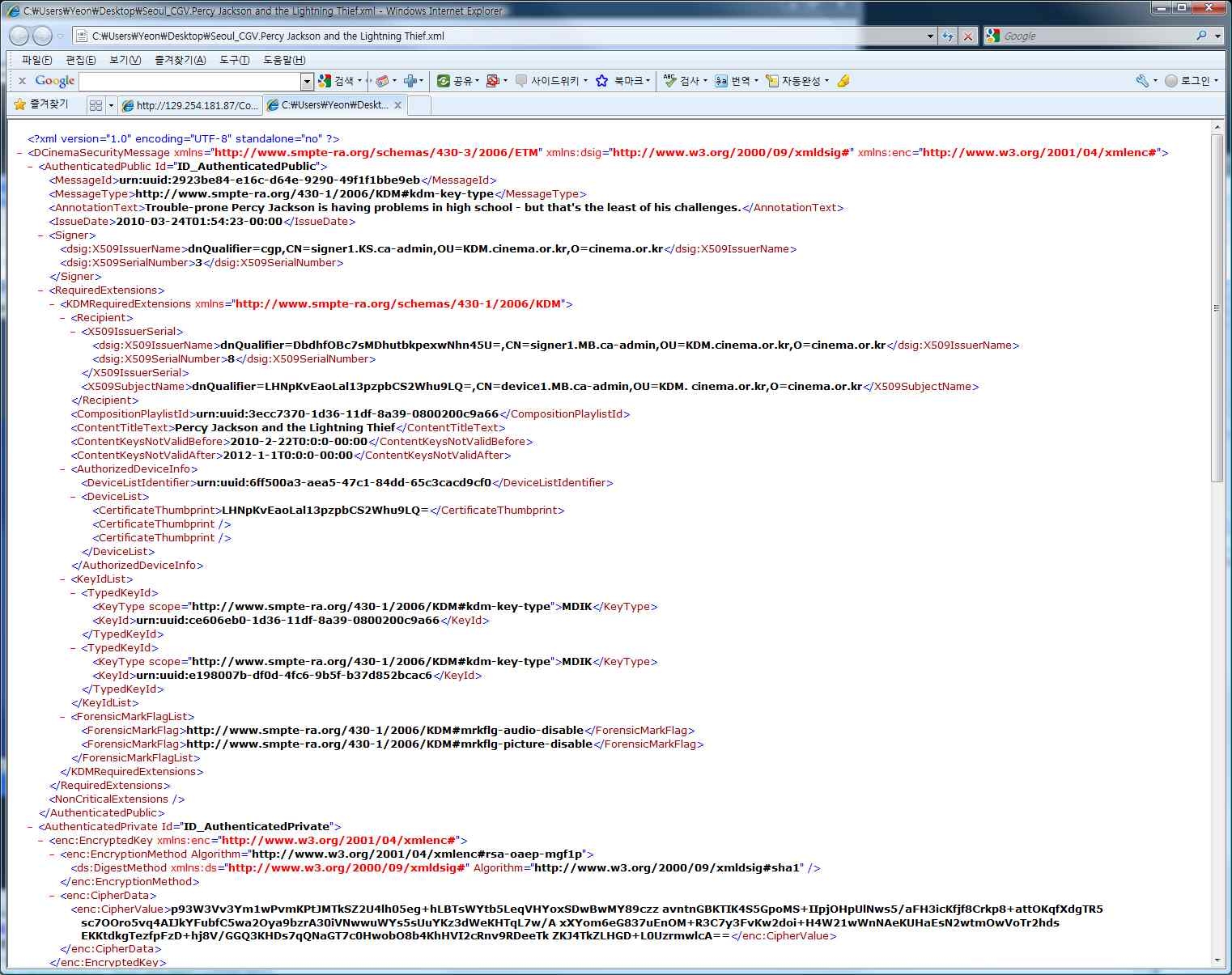This screenshot has height=975, width=1232.
Task: Open the 즐겨찾기(A) menu
Action: (x=180, y=60)
